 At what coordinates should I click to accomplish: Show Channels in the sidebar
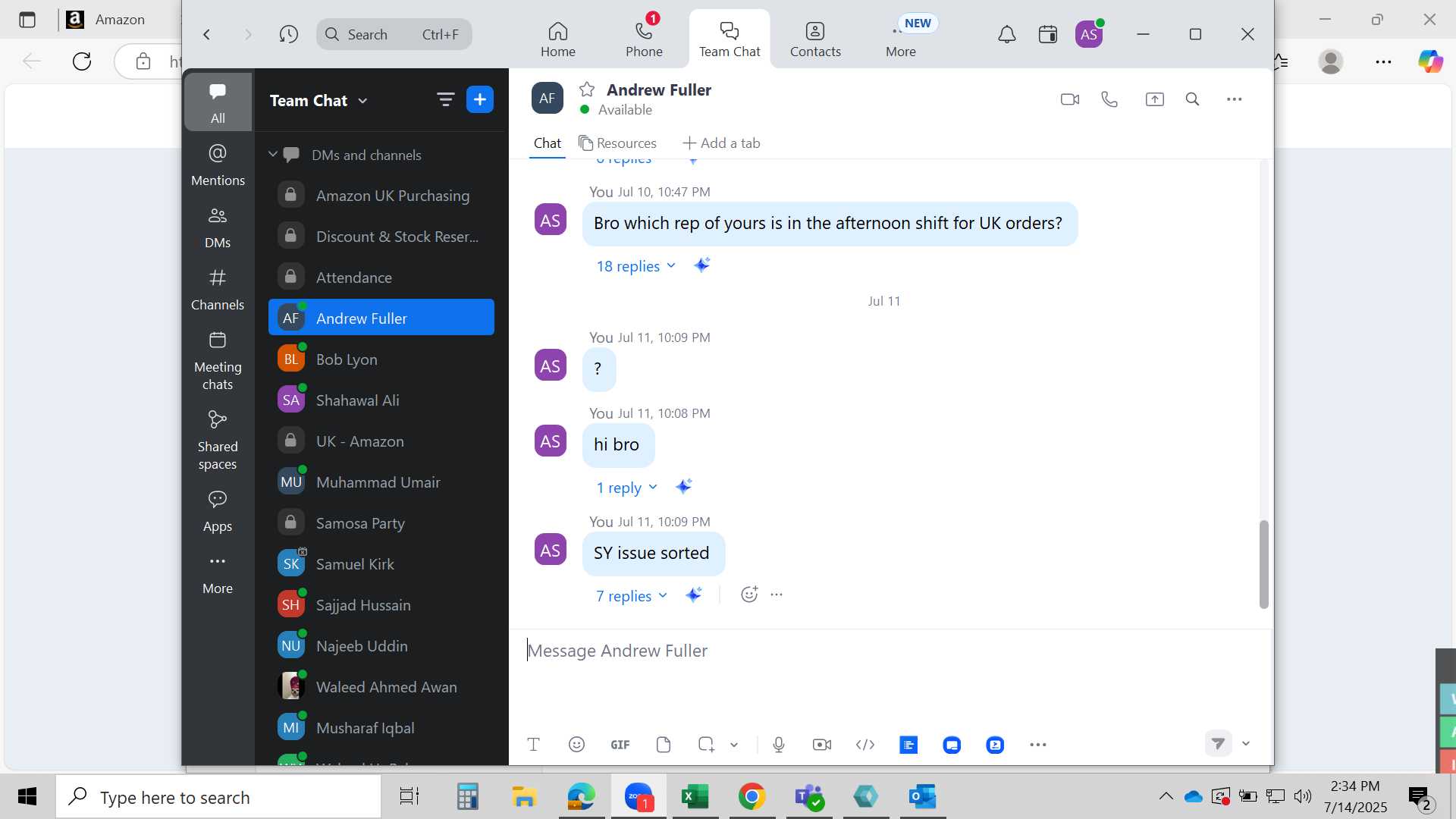pyautogui.click(x=218, y=290)
